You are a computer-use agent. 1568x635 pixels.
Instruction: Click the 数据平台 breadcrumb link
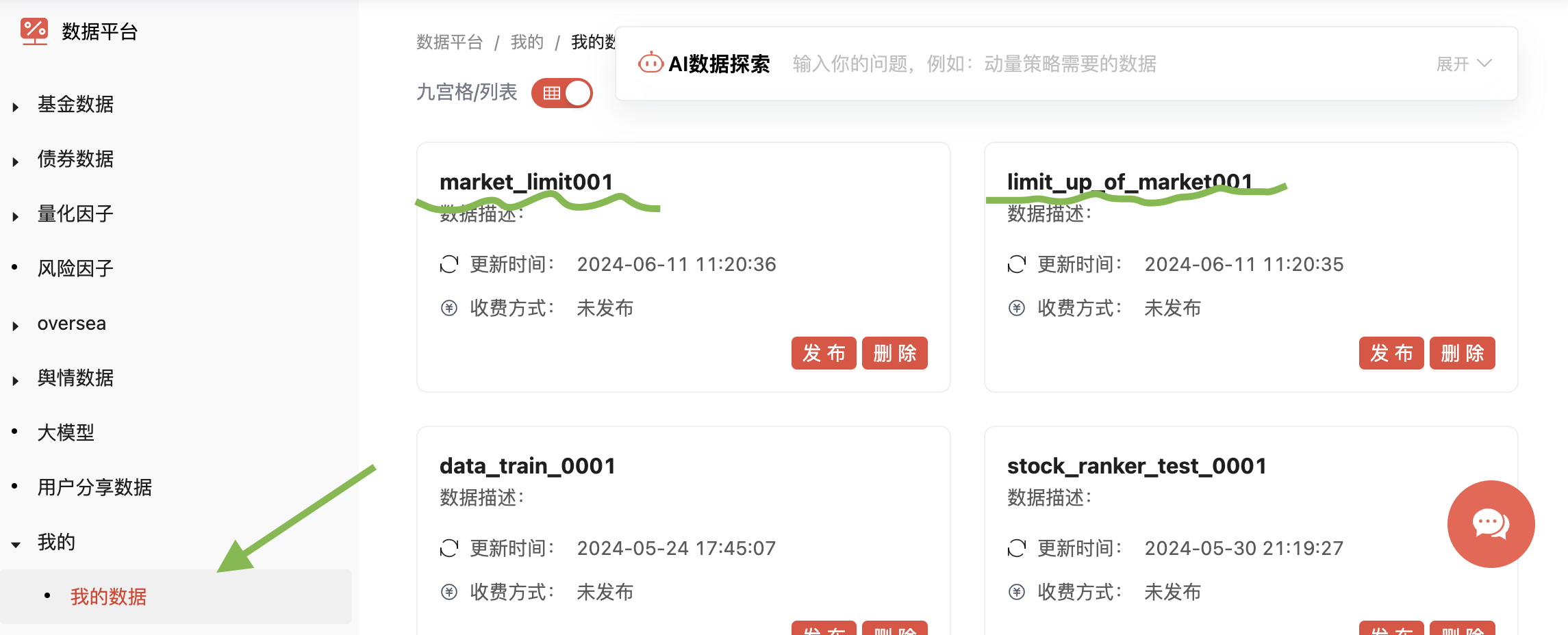click(x=449, y=42)
